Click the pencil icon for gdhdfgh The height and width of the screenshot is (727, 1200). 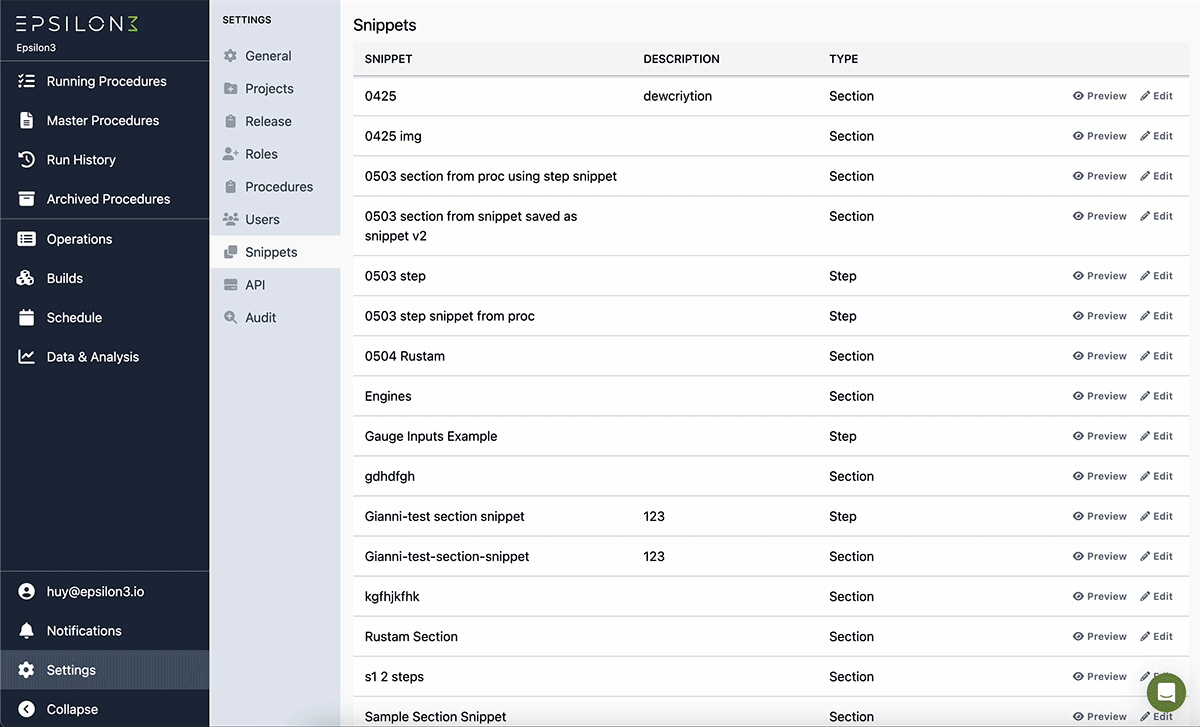(1145, 476)
